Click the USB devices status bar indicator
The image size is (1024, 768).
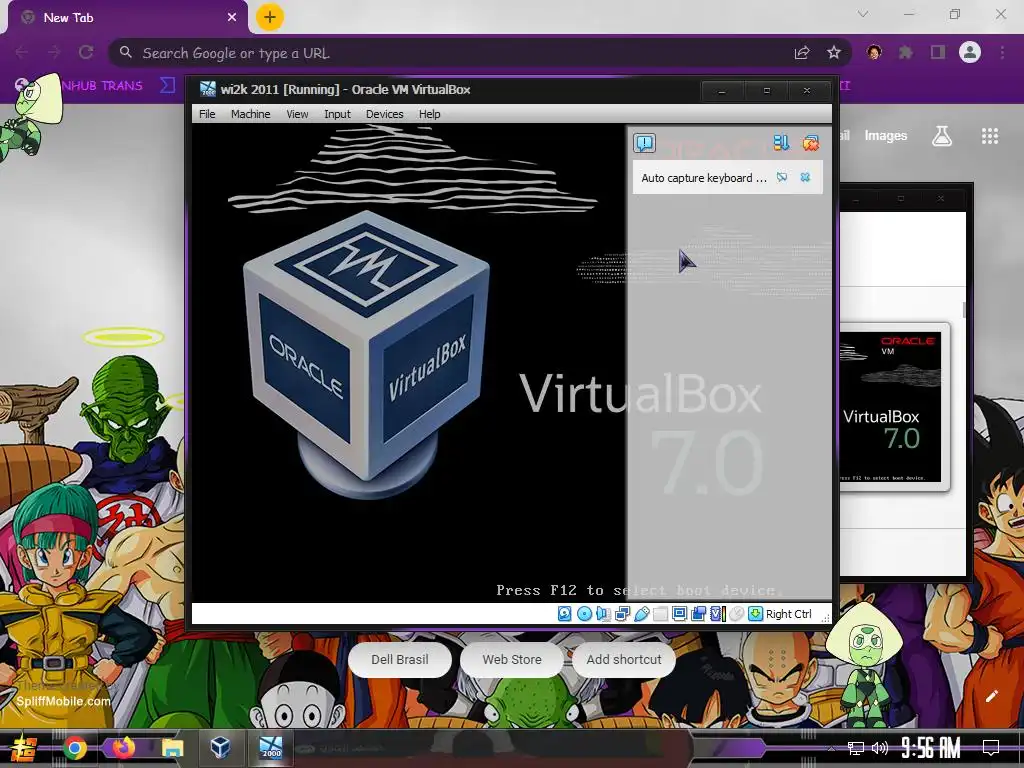[641, 614]
